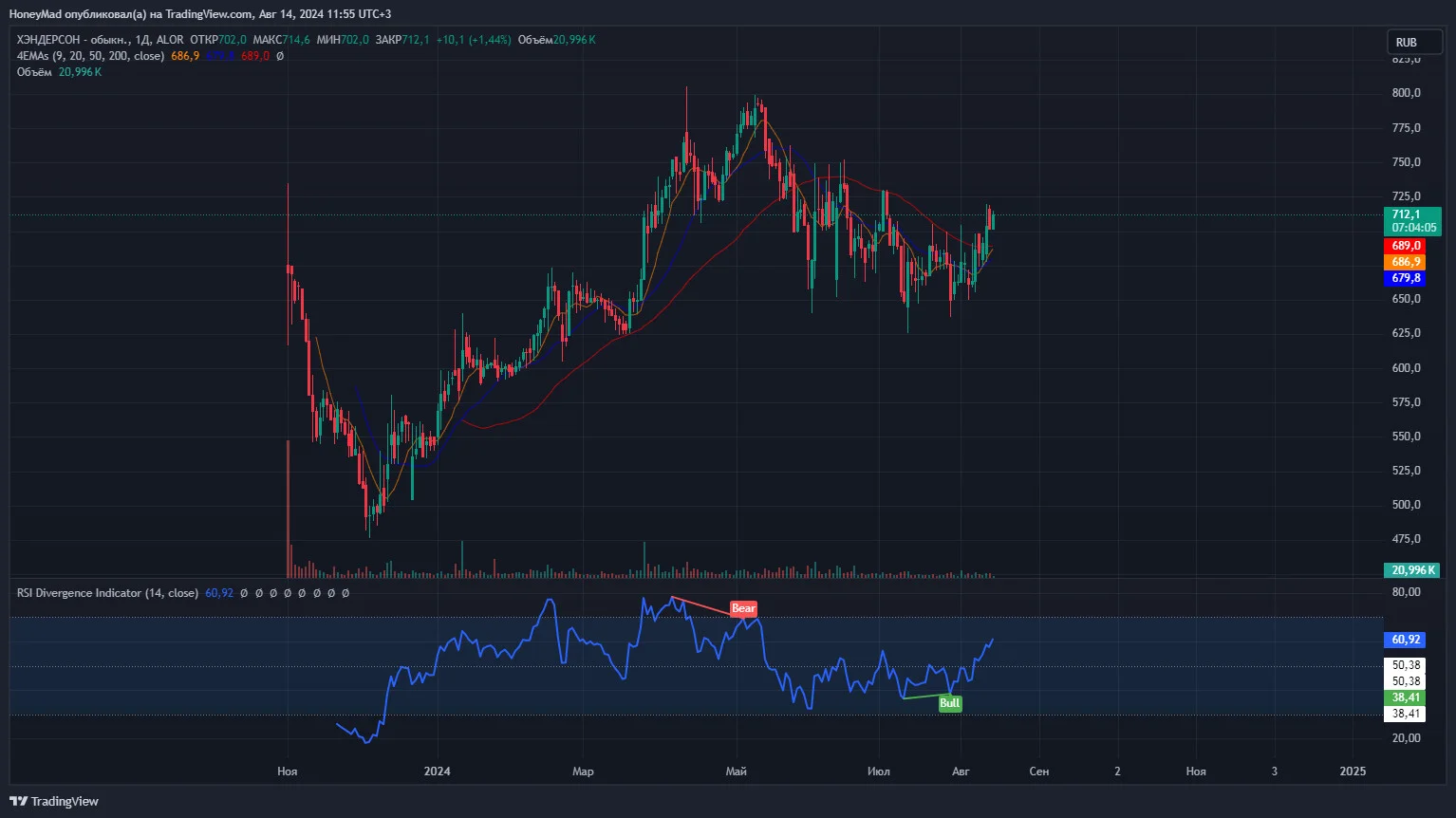Click the green 712,1 current price label
Viewport: 1456px width, 818px height.
click(1412, 221)
